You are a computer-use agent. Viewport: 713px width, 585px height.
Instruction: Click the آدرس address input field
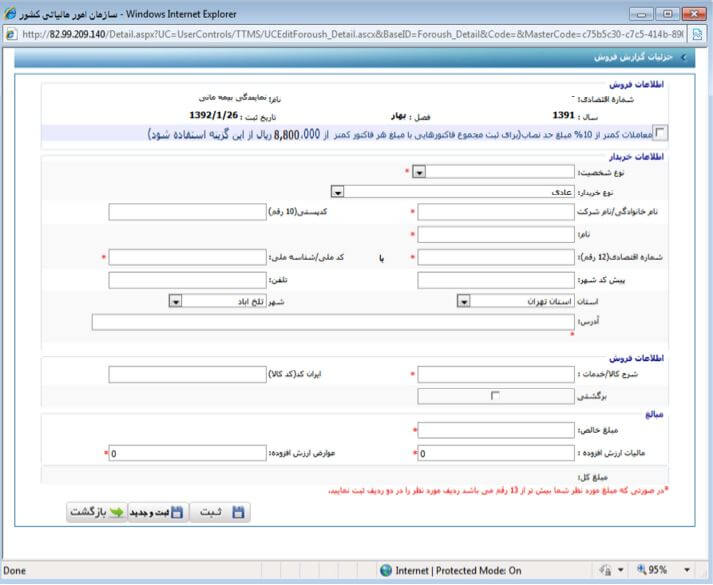coord(333,322)
